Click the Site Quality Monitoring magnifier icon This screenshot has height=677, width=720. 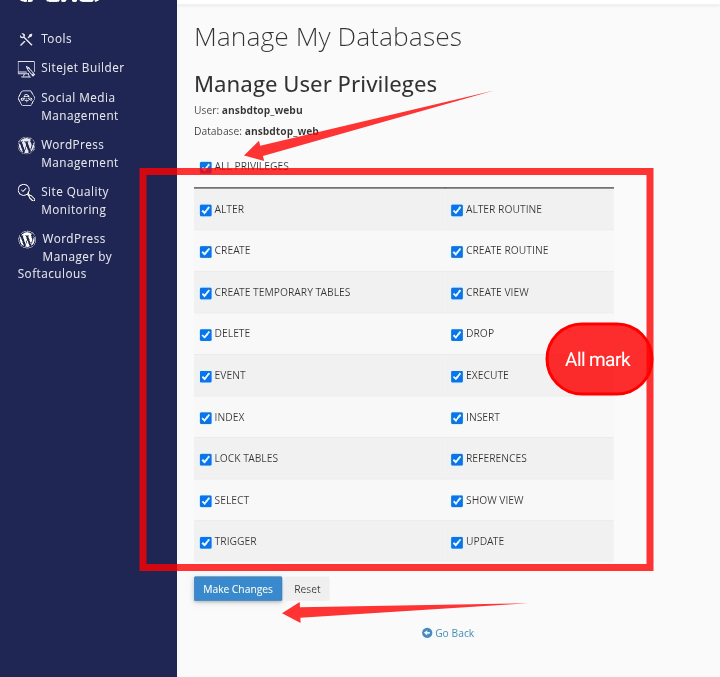point(26,192)
